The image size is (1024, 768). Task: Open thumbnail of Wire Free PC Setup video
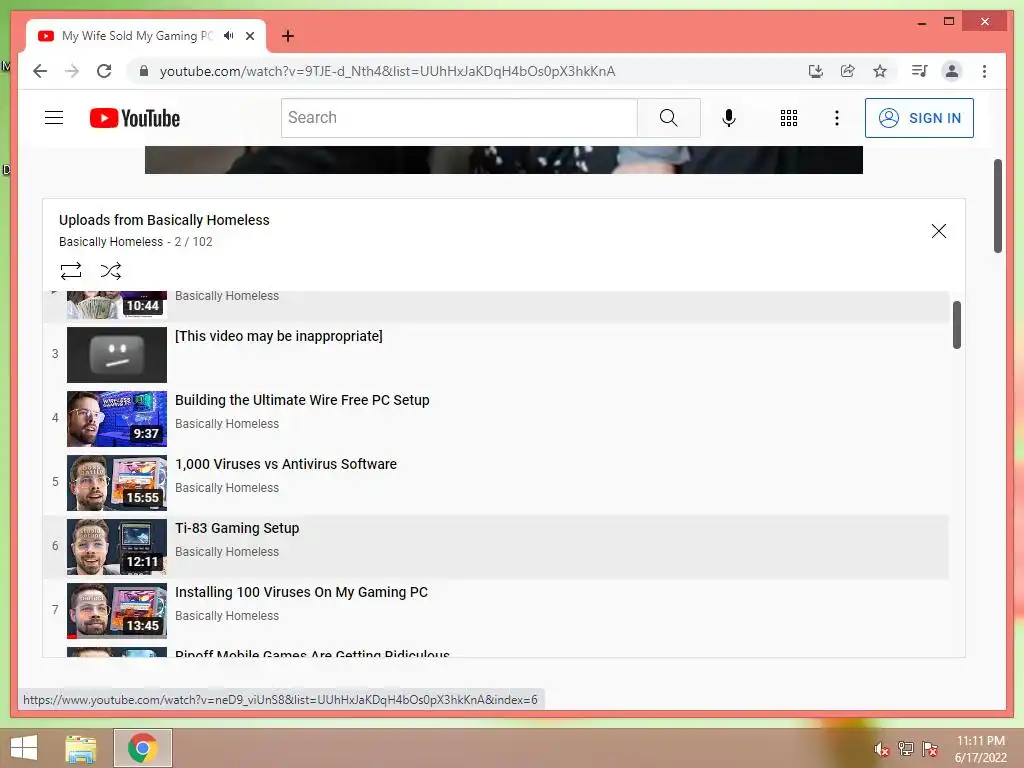[x=117, y=419]
